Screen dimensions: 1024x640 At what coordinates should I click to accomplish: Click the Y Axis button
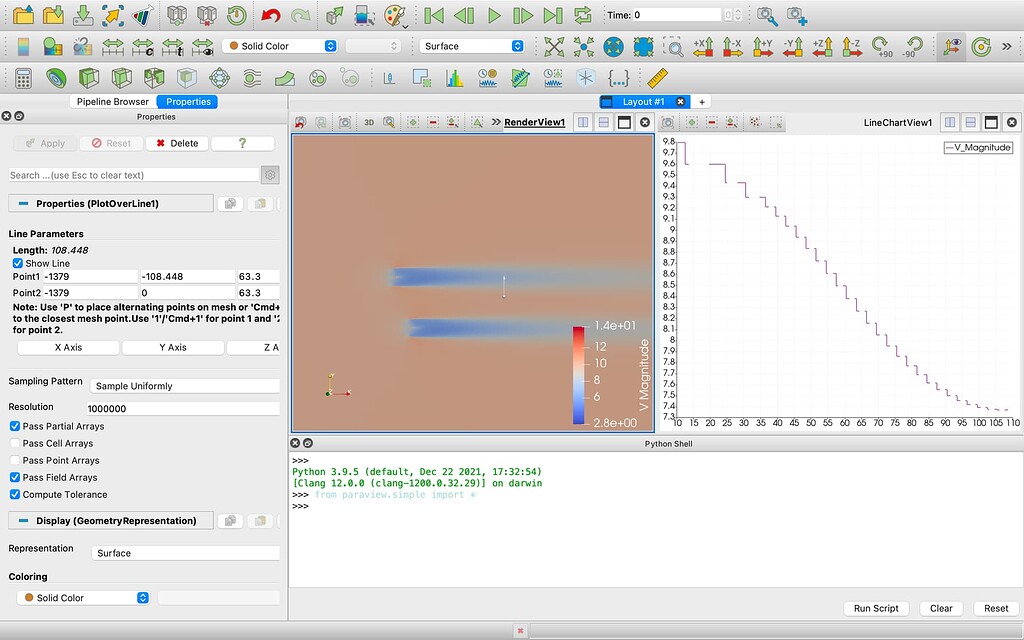172,347
